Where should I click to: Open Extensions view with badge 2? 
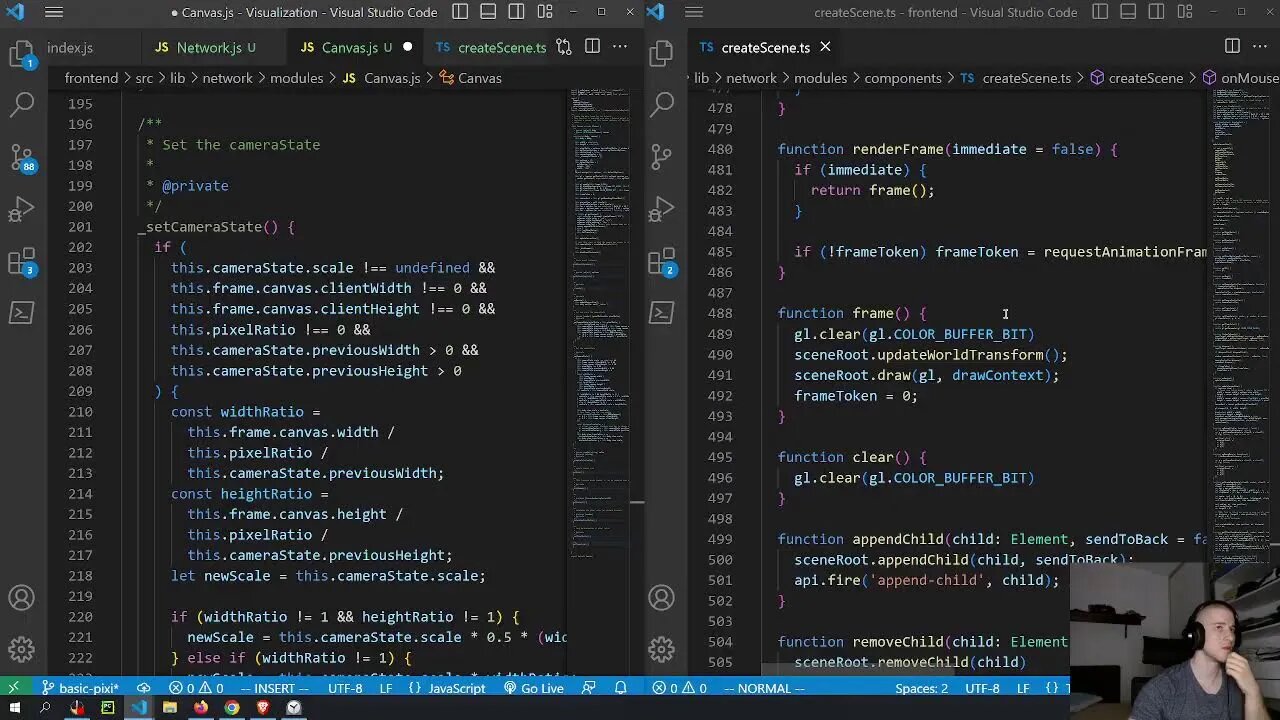tap(661, 263)
